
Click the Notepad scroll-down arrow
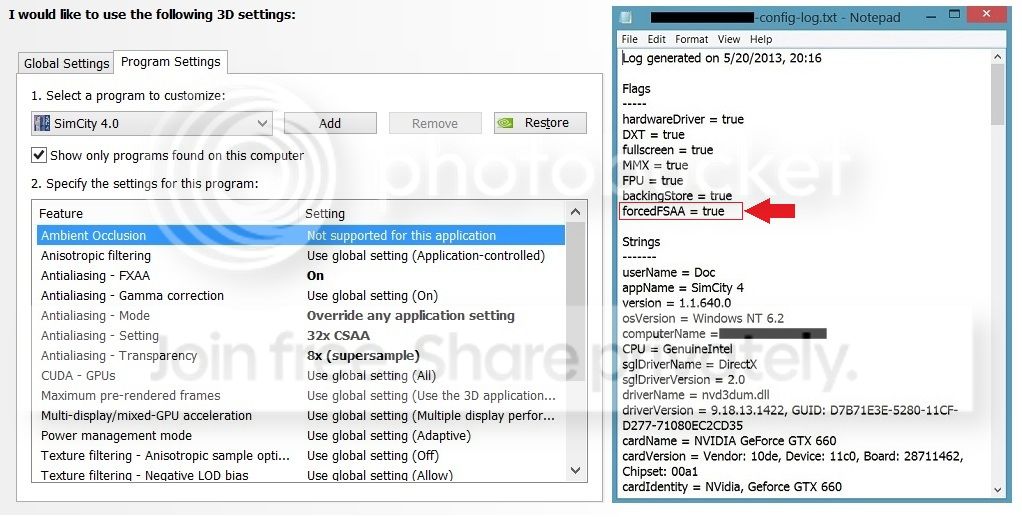click(x=998, y=489)
